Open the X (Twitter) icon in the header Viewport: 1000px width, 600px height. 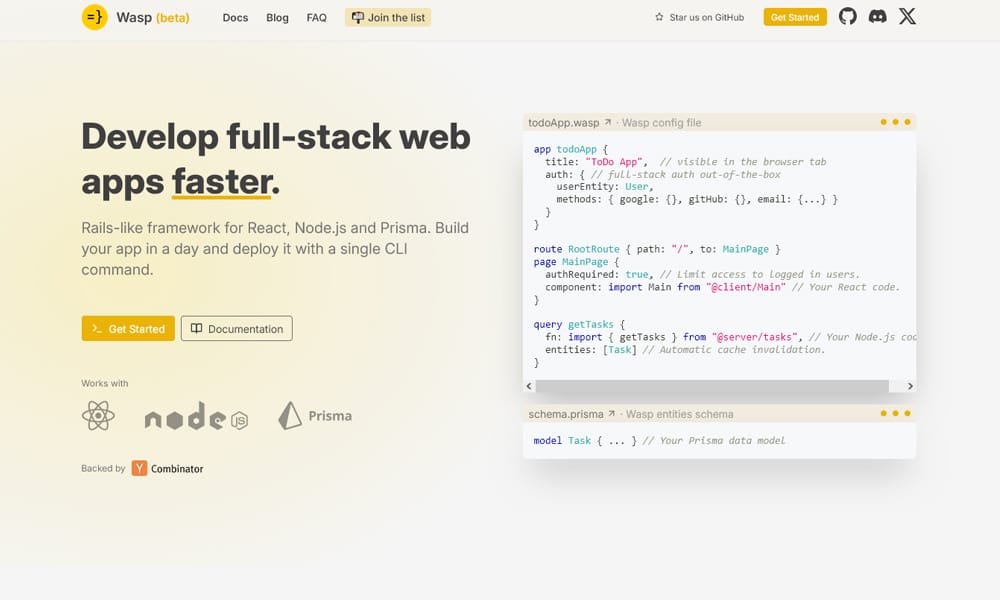click(908, 17)
